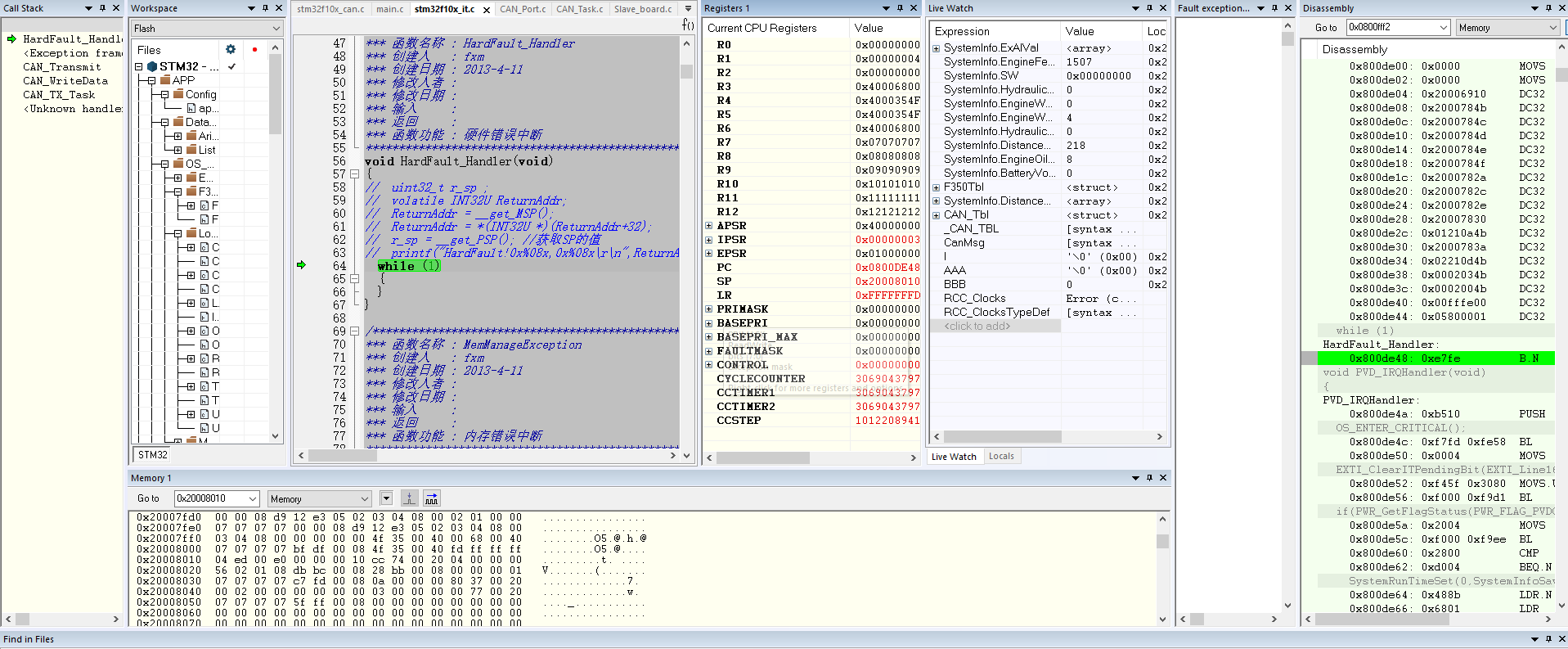Open the Disassembly Go to address dropdown
Screen dimensions: 1568x649
pyautogui.click(x=1444, y=28)
